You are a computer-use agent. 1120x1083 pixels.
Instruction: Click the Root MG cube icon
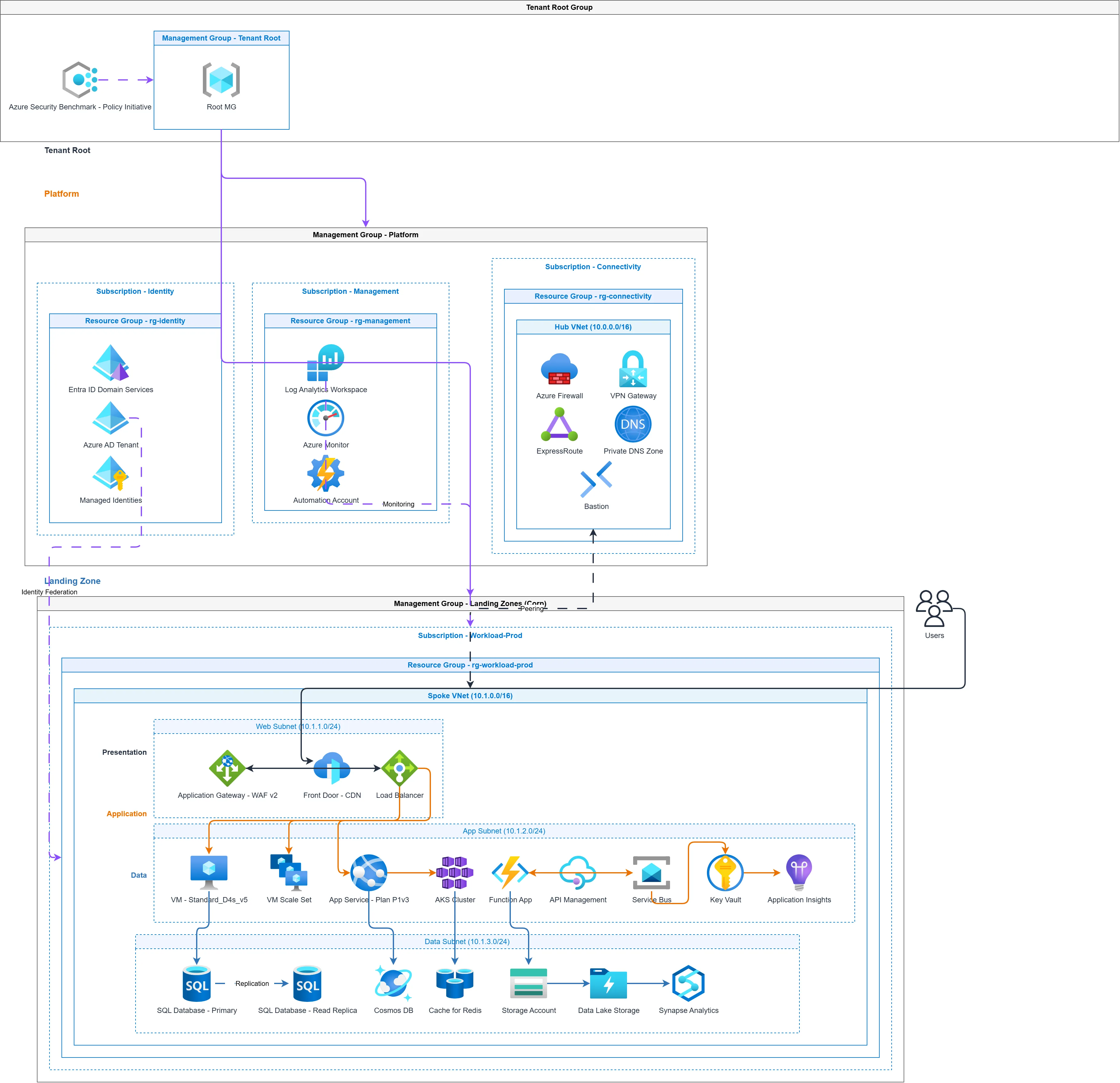pos(221,80)
